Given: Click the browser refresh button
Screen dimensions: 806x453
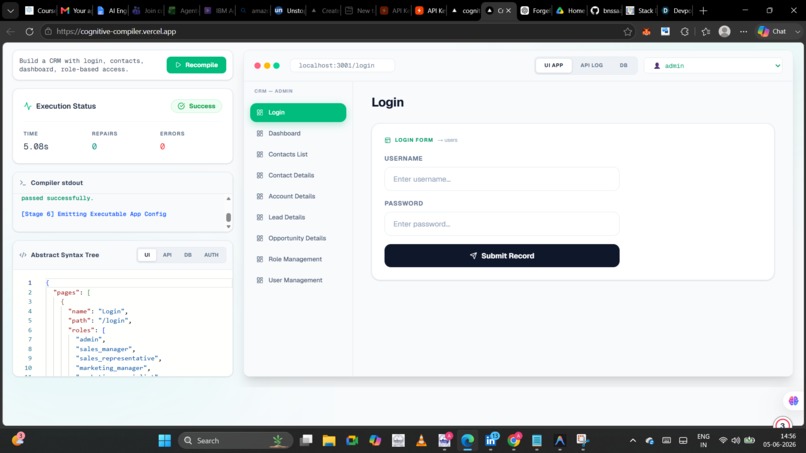Looking at the screenshot, I should pyautogui.click(x=29, y=31).
